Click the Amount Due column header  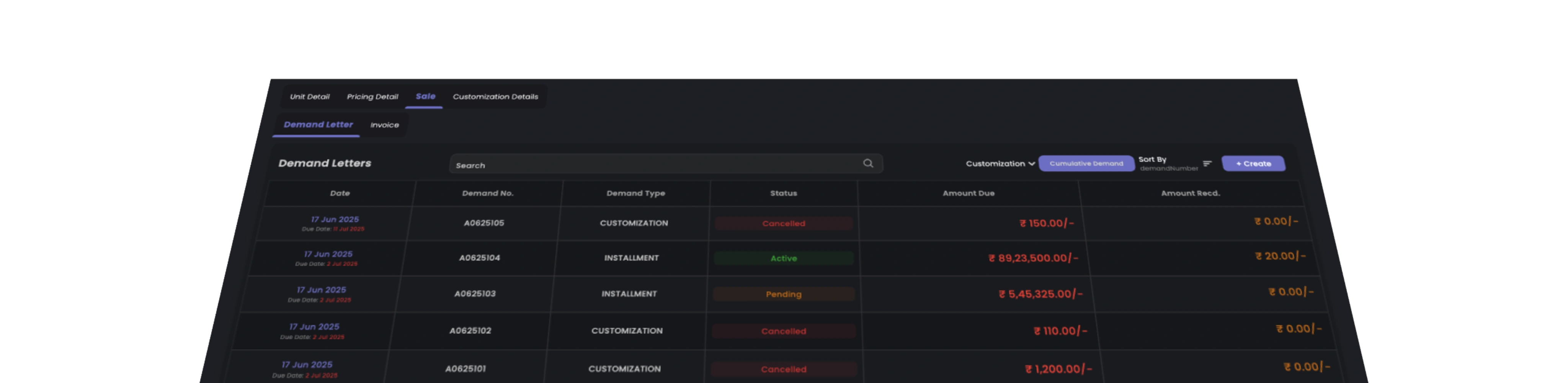[x=969, y=193]
